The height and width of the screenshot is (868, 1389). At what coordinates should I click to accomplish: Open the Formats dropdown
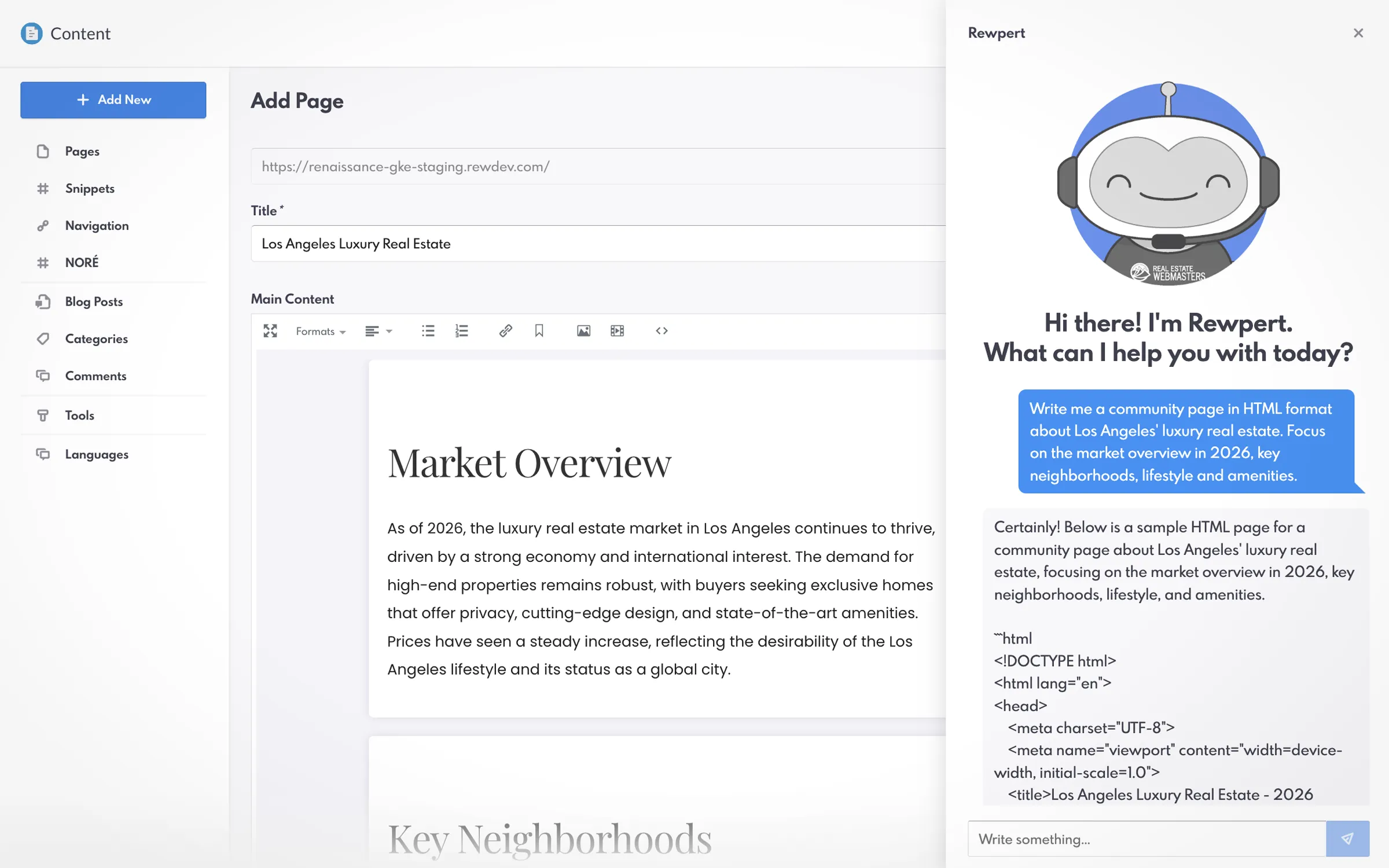point(321,331)
